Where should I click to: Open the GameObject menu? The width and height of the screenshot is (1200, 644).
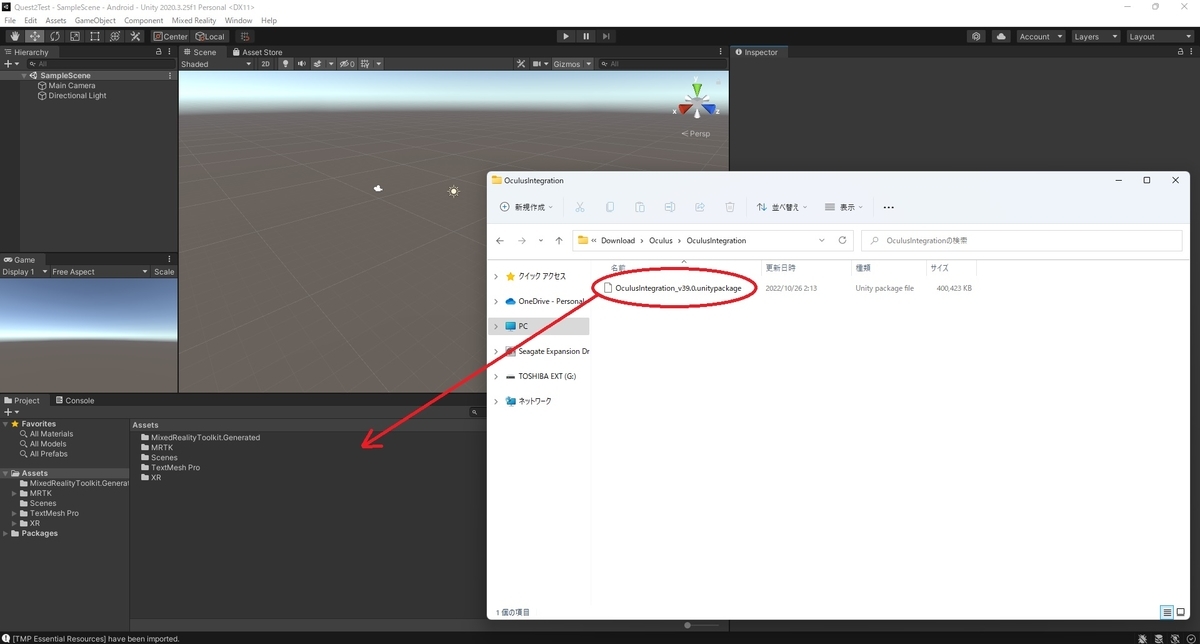pos(95,20)
